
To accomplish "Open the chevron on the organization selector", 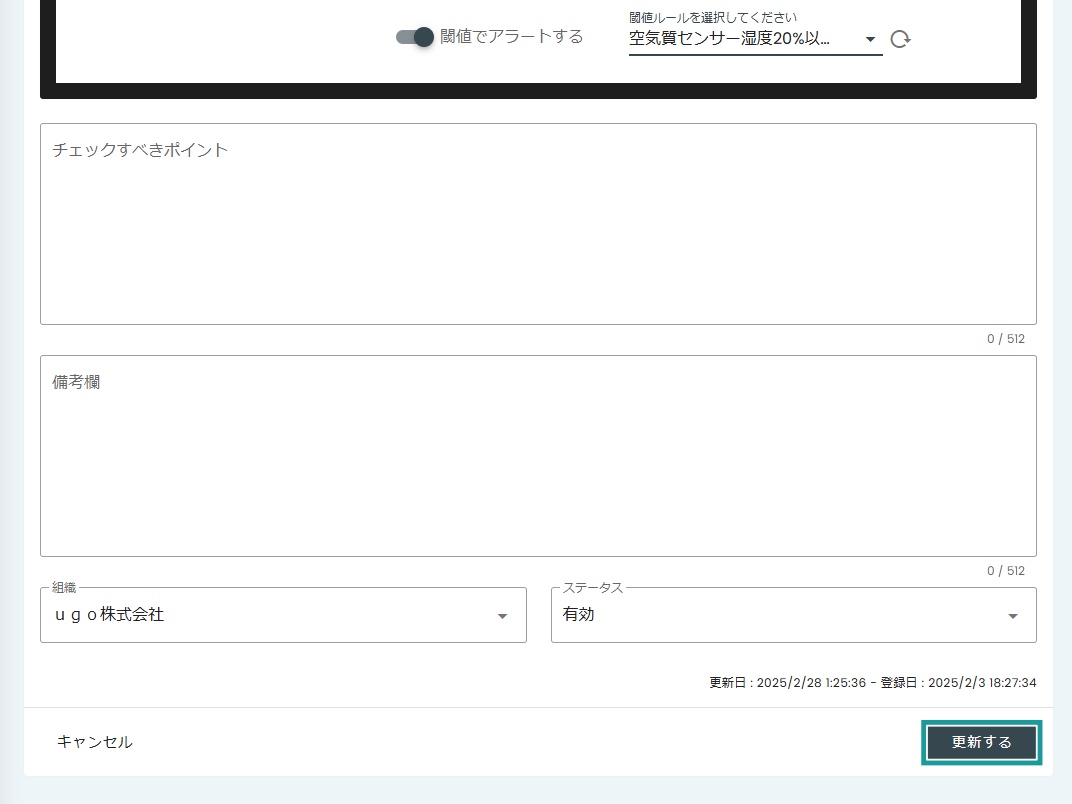I will tap(502, 615).
